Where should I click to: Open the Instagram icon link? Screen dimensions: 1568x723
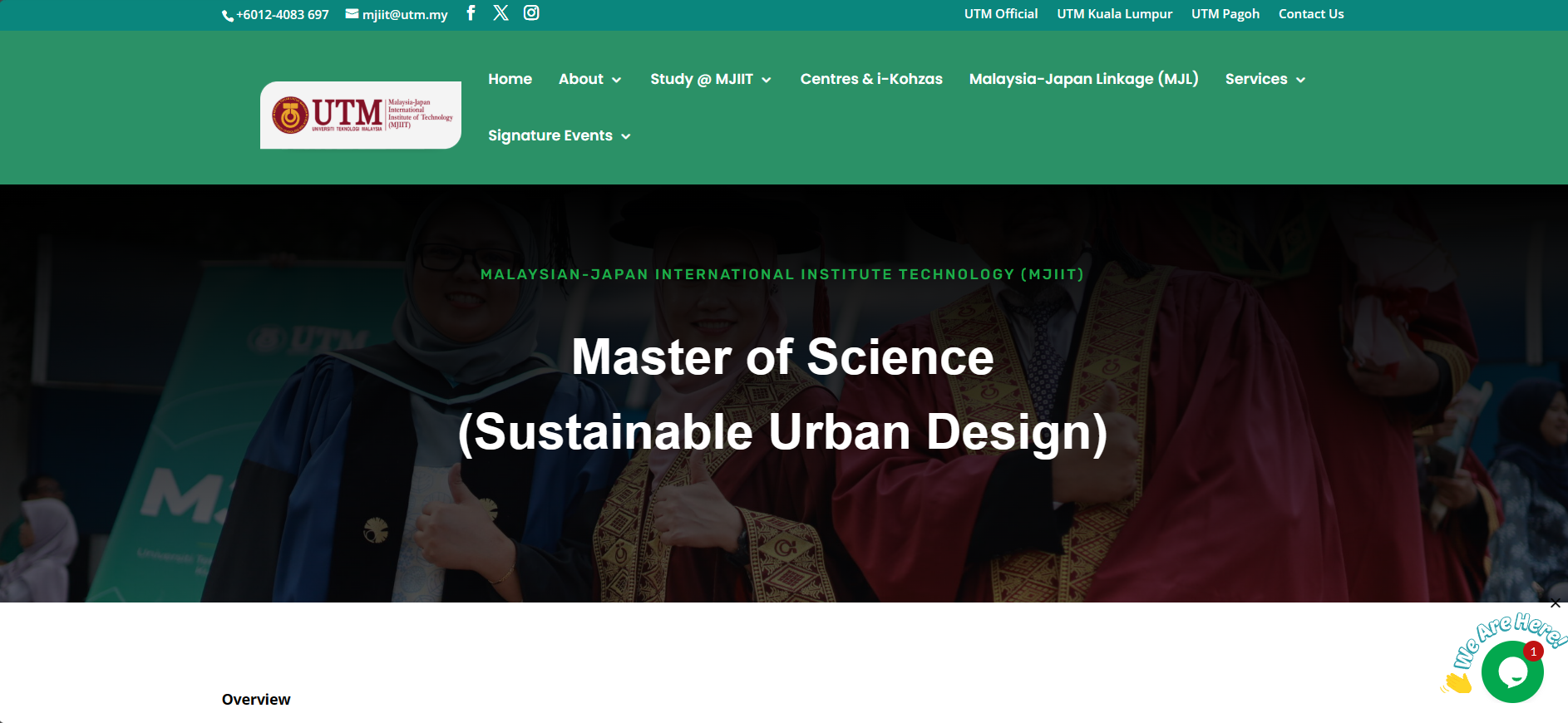point(531,13)
